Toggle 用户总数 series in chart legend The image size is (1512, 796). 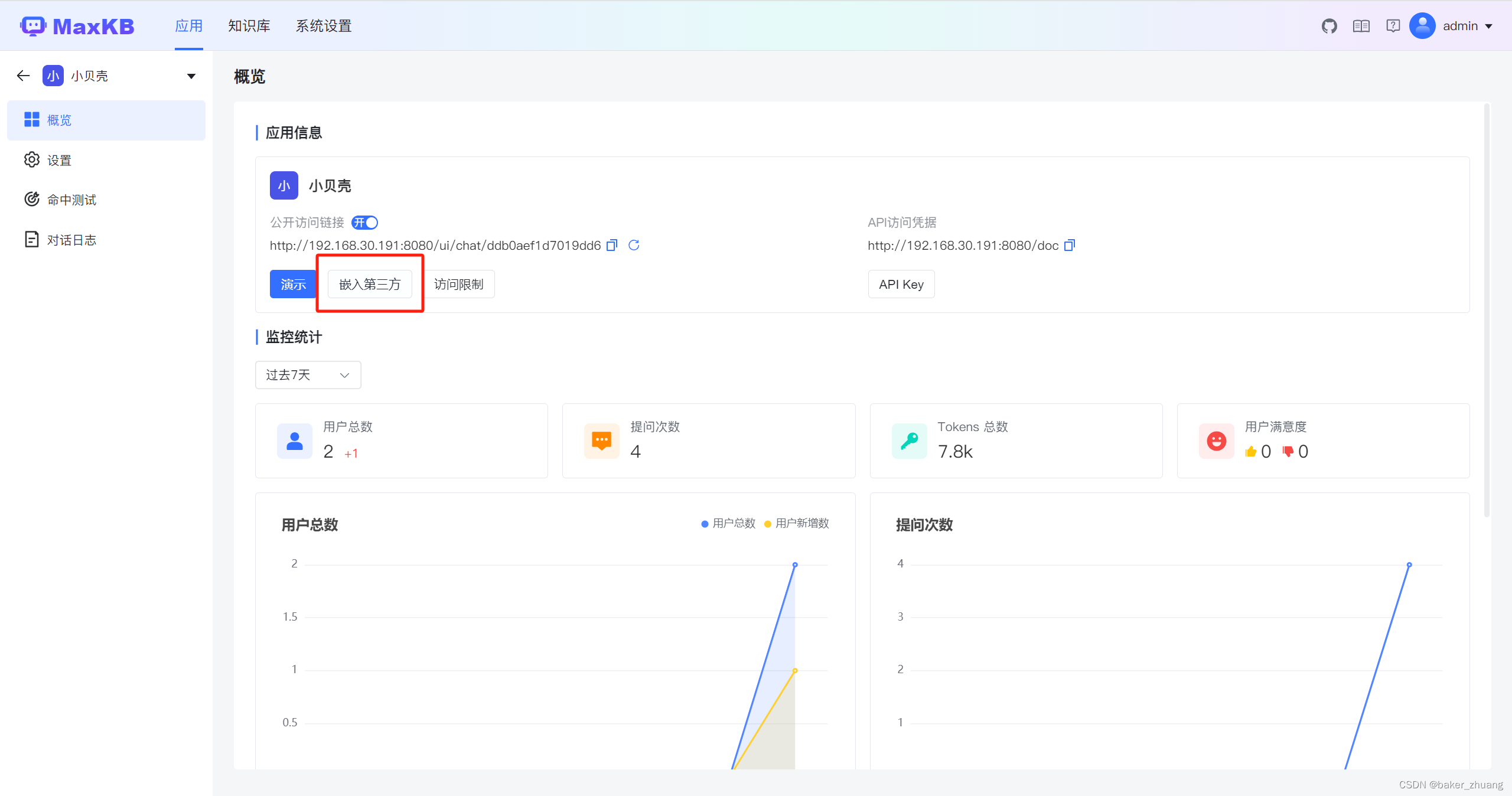[728, 523]
